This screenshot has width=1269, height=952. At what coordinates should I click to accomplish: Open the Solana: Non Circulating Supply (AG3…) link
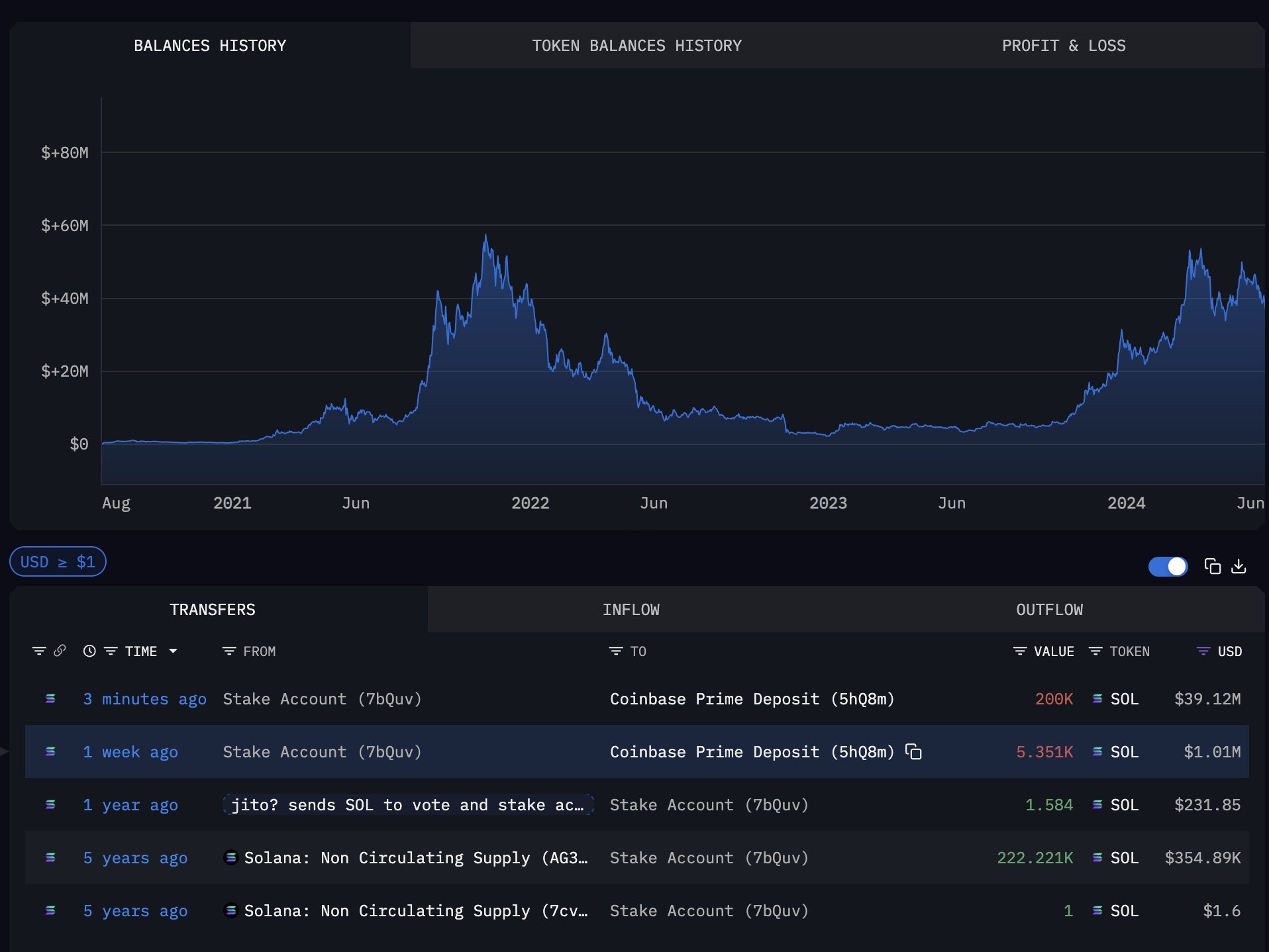pyautogui.click(x=415, y=858)
